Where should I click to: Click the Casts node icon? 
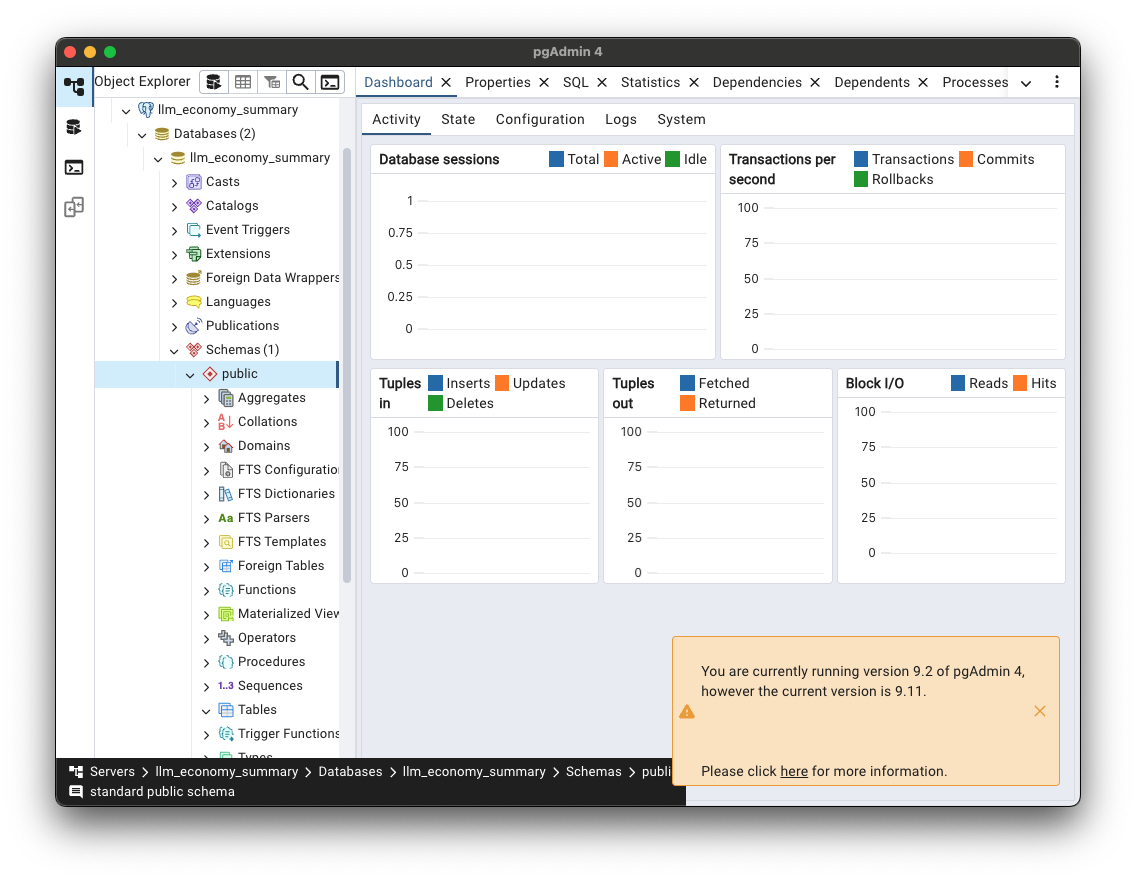coord(193,182)
